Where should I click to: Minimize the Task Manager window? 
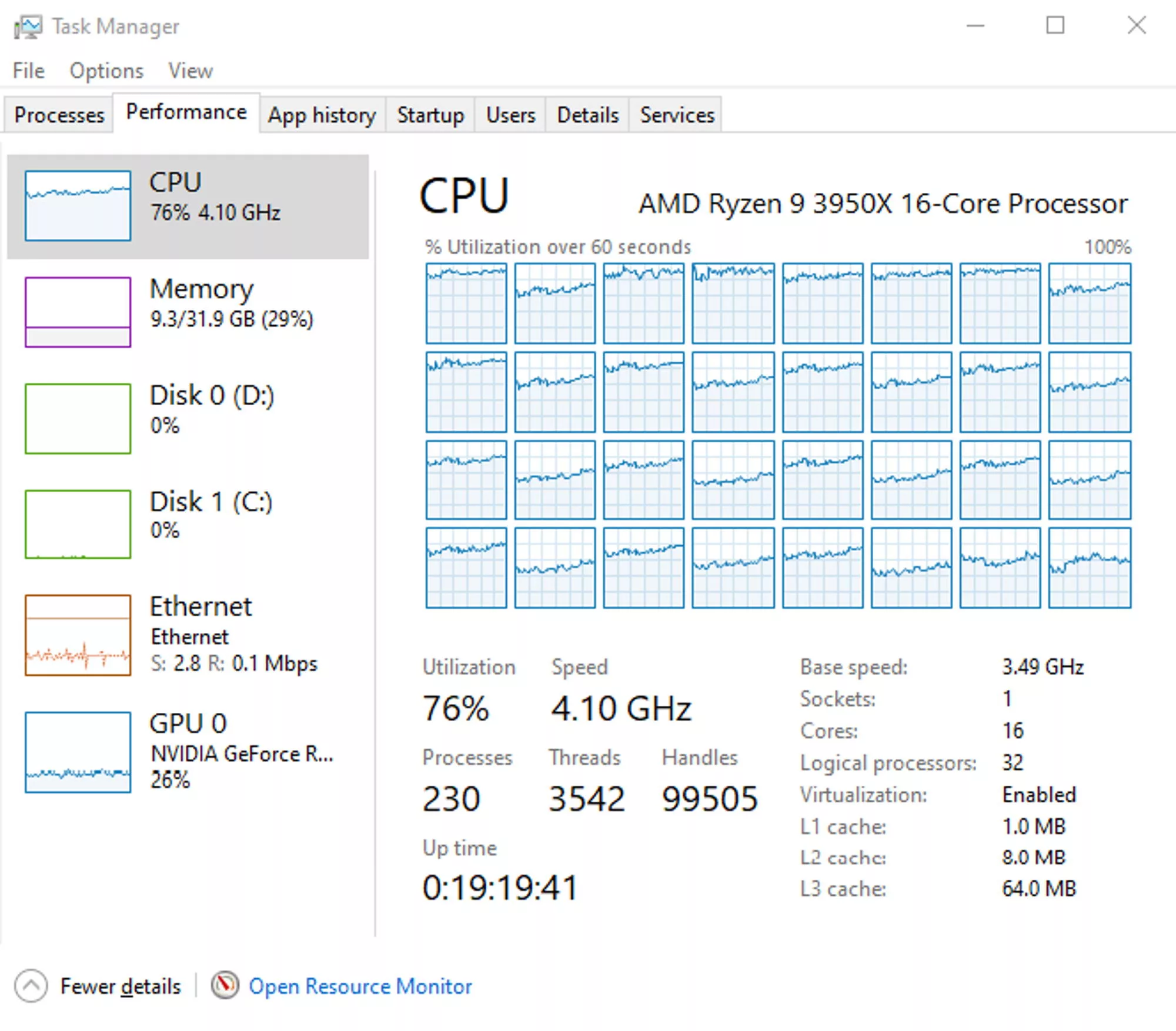(x=975, y=25)
